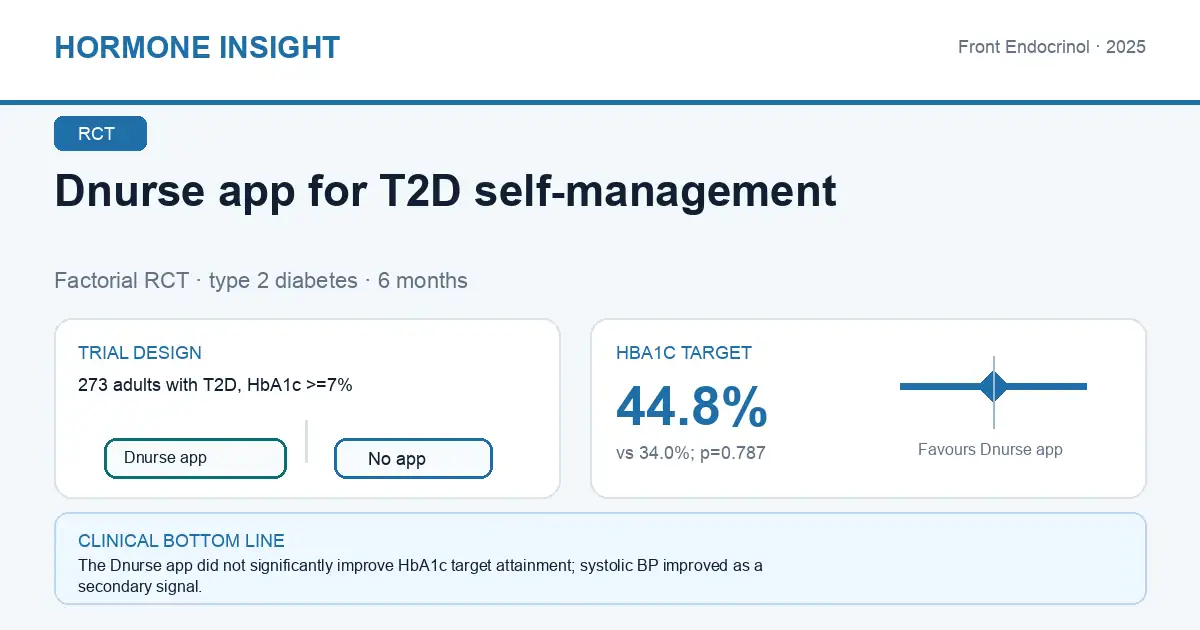The width and height of the screenshot is (1200, 630).
Task: Click the Factorial RCT subtitle line
Action: pyautogui.click(x=261, y=281)
